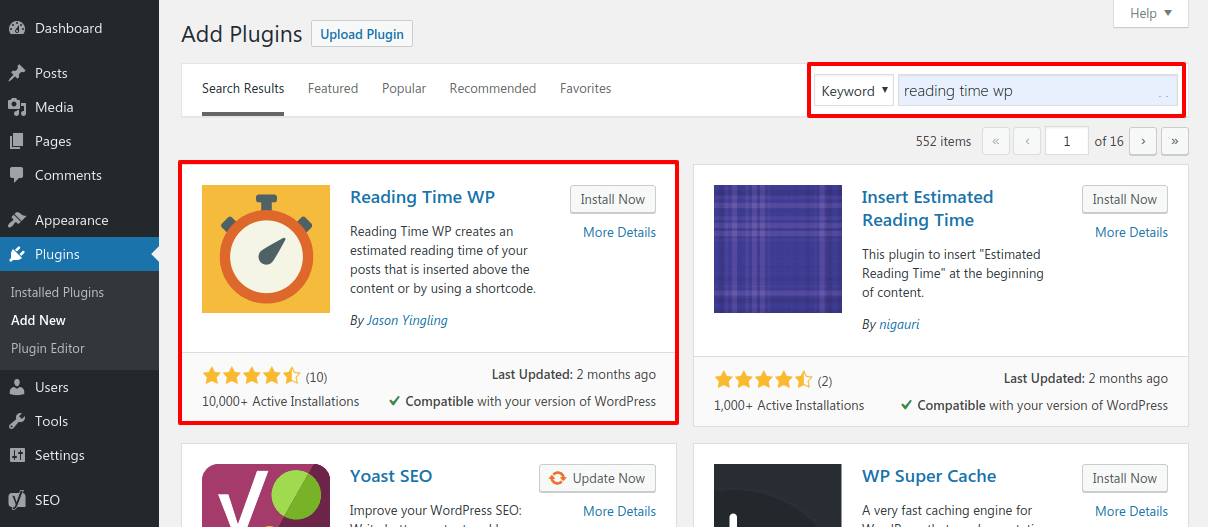Open More Details for Reading Time WP
The image size is (1208, 527).
coord(620,232)
